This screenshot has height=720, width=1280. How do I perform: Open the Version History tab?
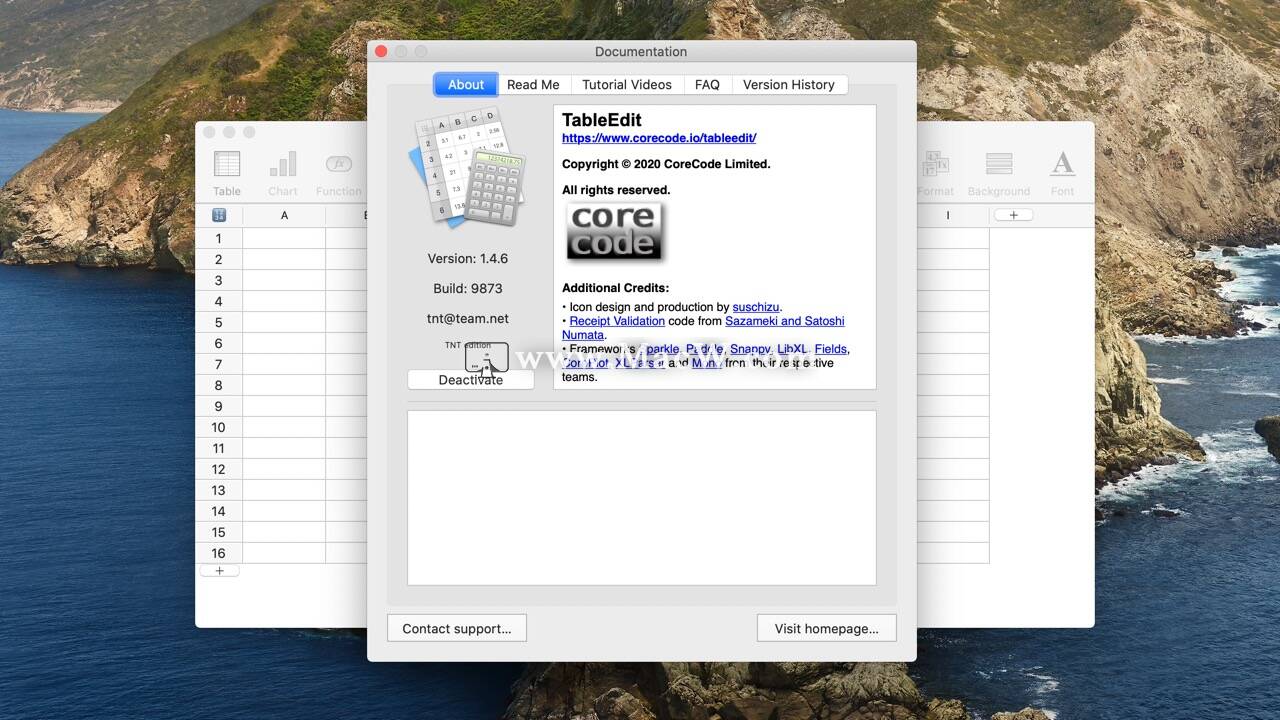[x=789, y=85]
